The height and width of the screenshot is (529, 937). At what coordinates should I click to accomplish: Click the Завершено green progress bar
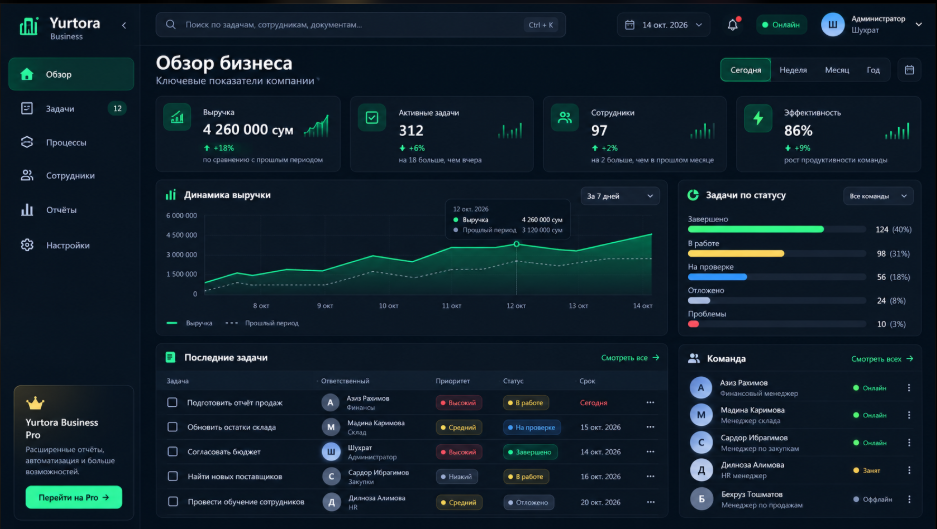click(x=755, y=230)
